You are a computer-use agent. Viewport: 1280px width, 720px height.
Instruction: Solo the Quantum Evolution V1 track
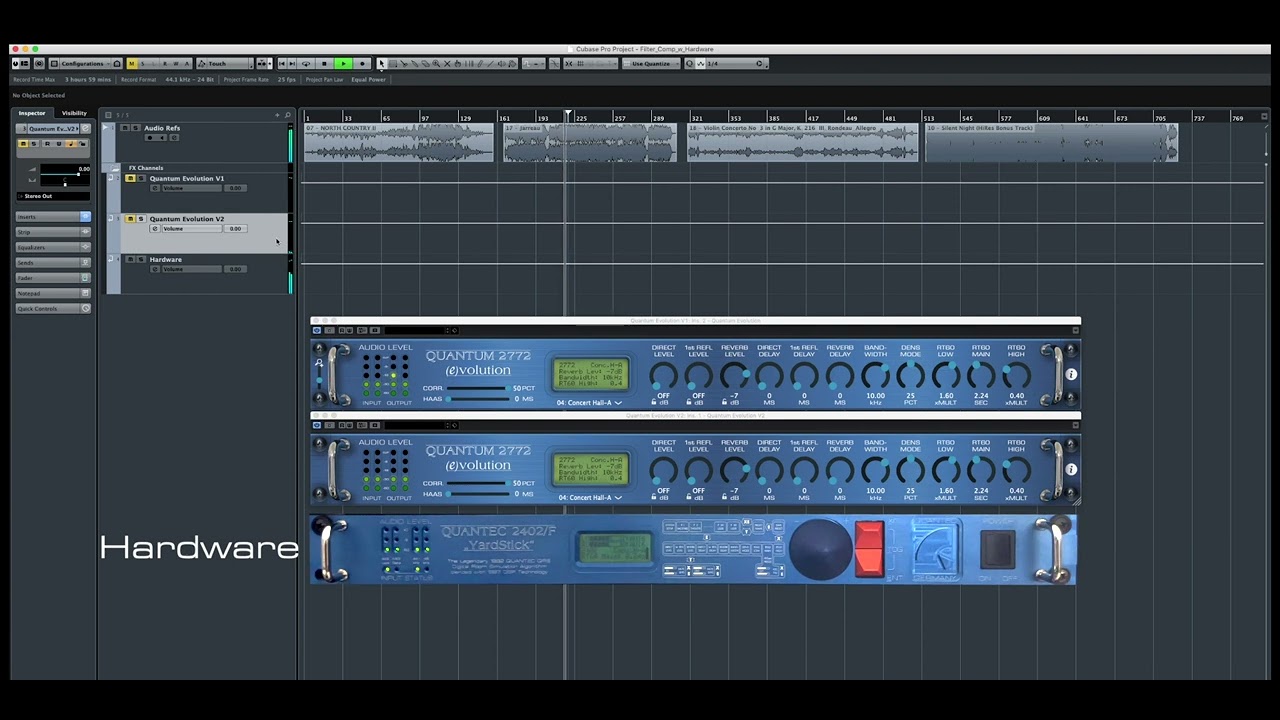[x=141, y=178]
